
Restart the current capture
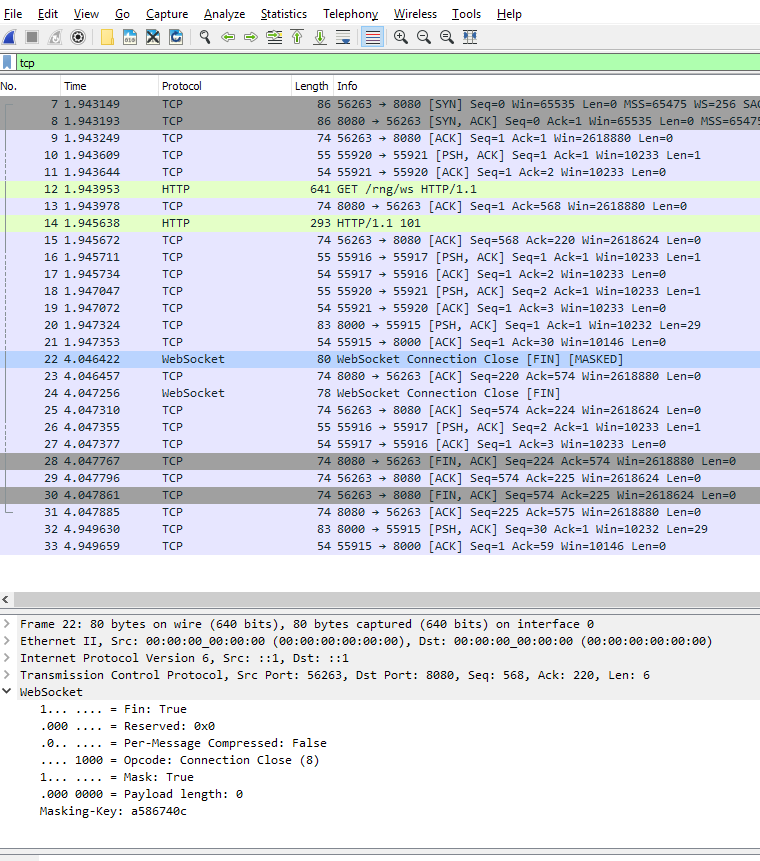coord(55,37)
